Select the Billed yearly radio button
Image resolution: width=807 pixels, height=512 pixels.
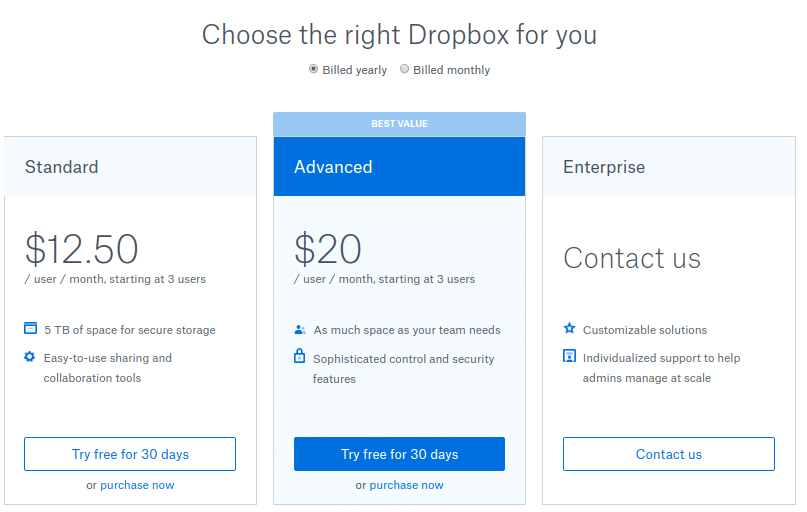314,69
